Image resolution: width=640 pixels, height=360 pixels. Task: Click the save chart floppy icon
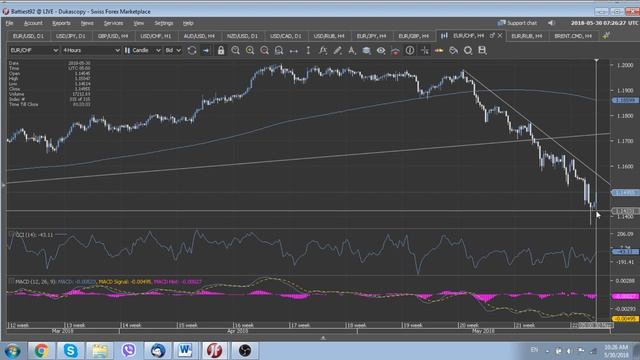tap(482, 50)
